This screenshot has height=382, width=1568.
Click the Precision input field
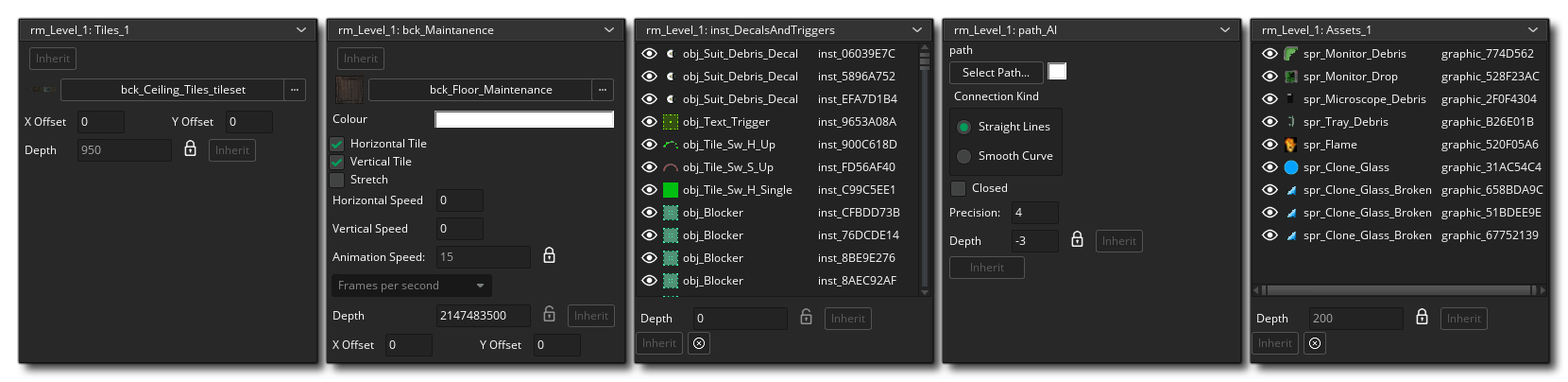tap(1033, 213)
